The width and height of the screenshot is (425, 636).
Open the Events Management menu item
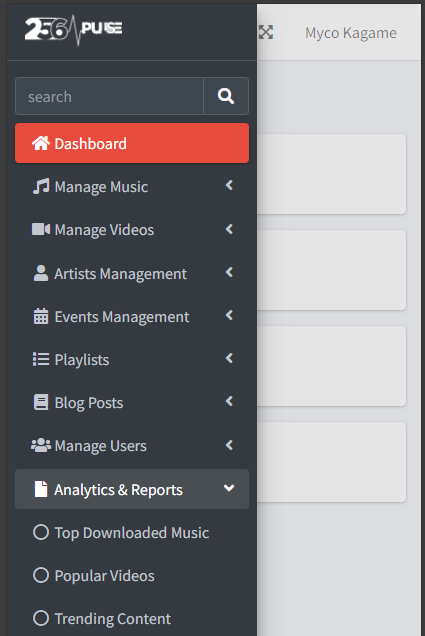pos(132,316)
